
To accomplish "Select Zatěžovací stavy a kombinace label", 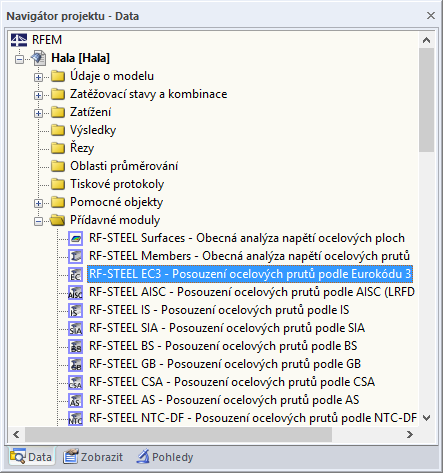I will (x=149, y=94).
